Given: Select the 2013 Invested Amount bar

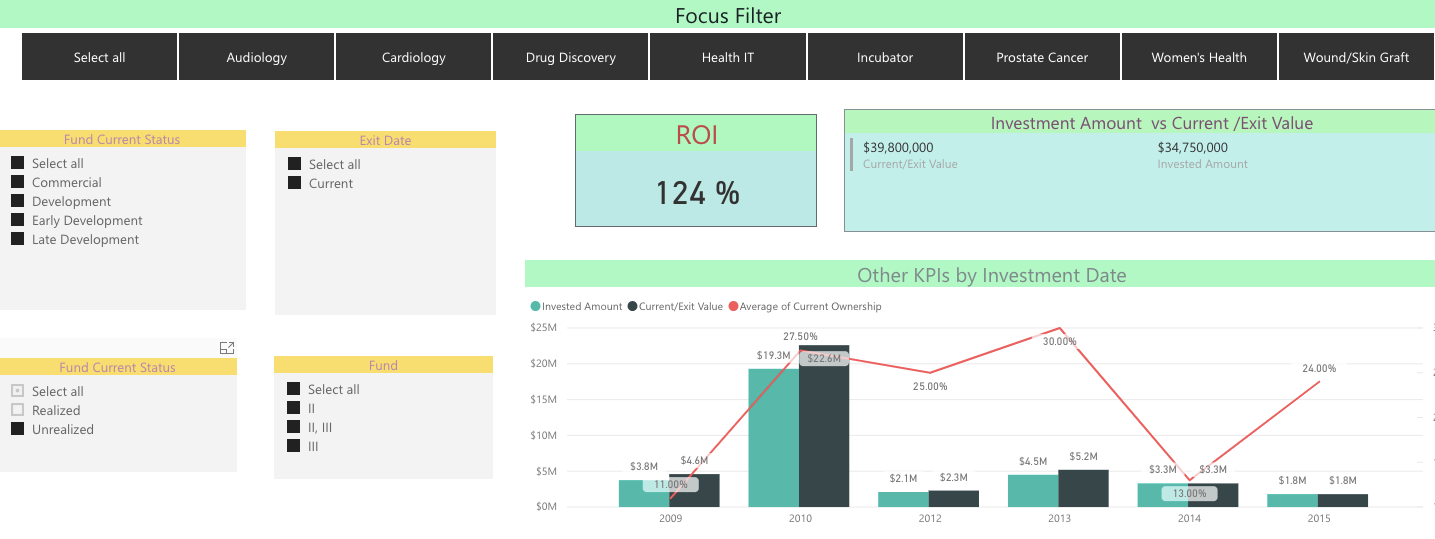Looking at the screenshot, I should point(1033,490).
